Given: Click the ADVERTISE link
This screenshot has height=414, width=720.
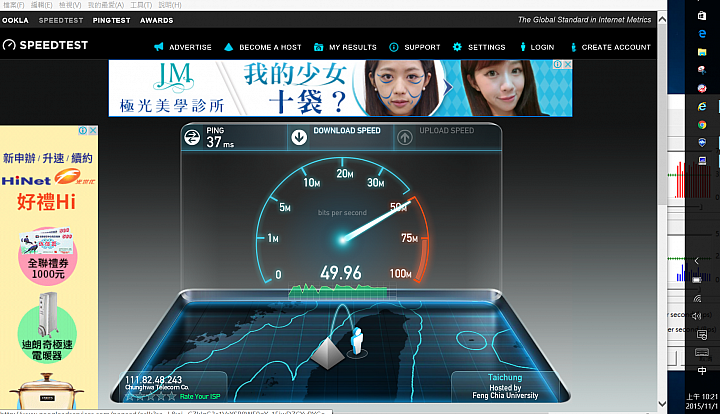Looking at the screenshot, I should (190, 47).
